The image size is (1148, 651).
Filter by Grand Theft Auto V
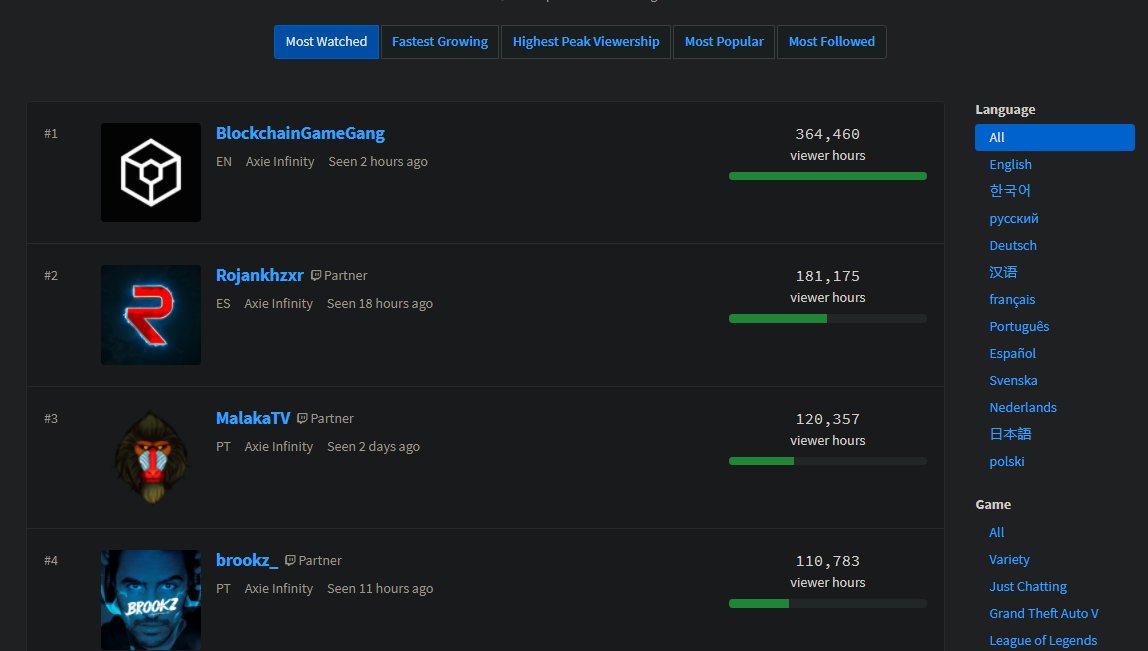pos(1043,614)
